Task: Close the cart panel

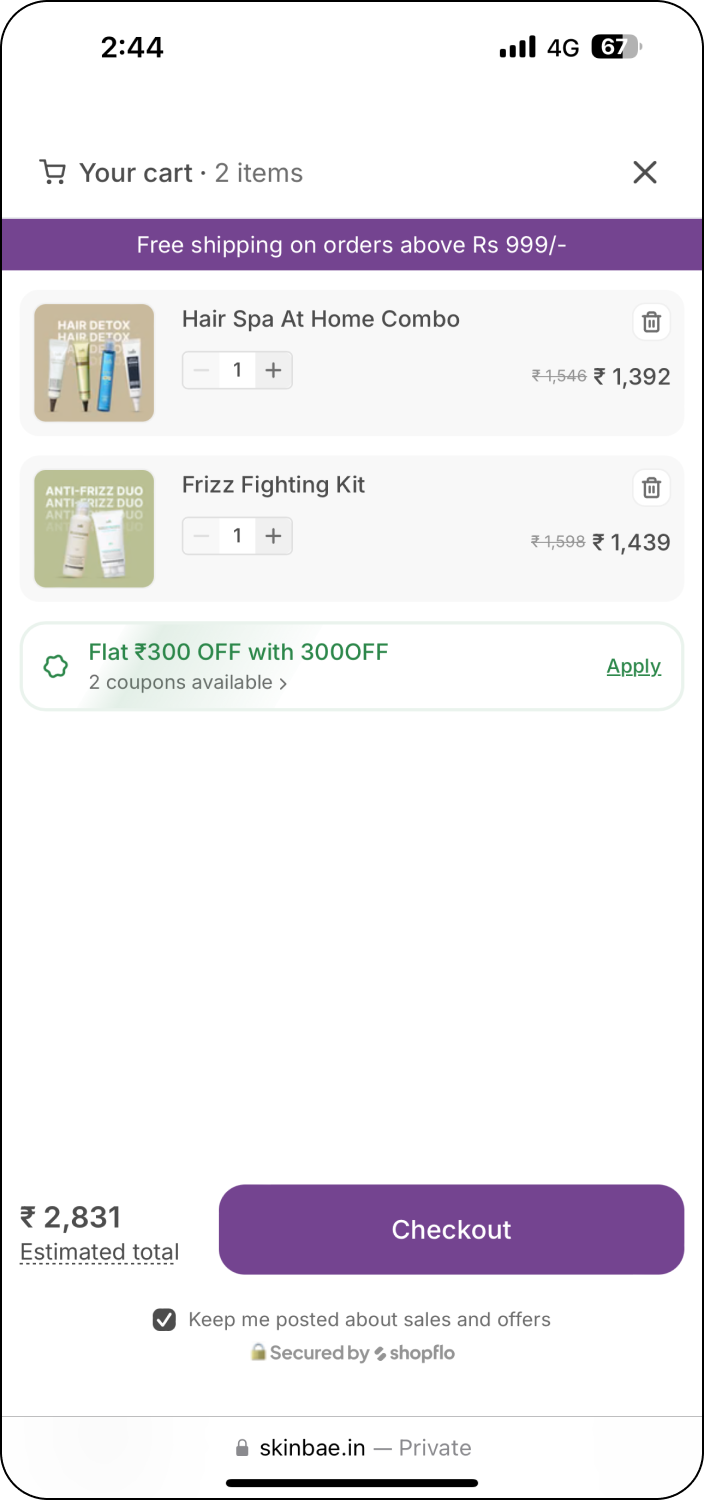Action: click(x=645, y=172)
